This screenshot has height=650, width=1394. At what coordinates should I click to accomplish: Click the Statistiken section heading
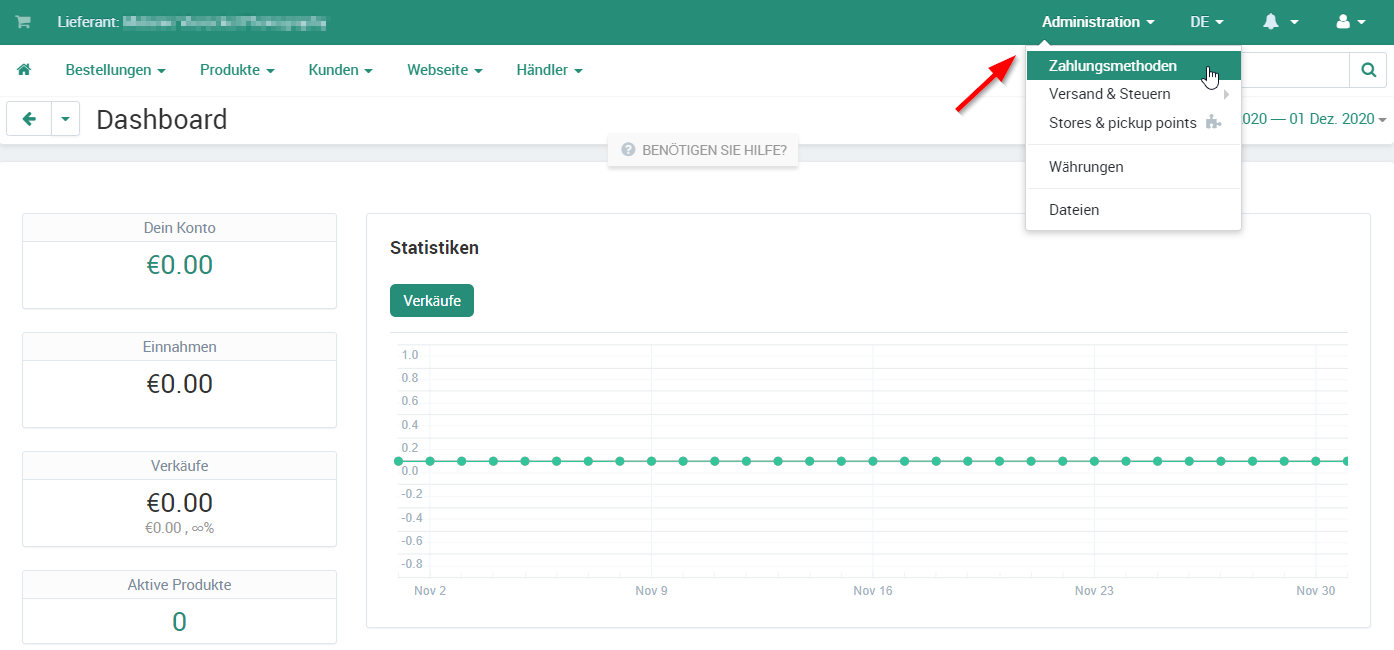click(435, 248)
